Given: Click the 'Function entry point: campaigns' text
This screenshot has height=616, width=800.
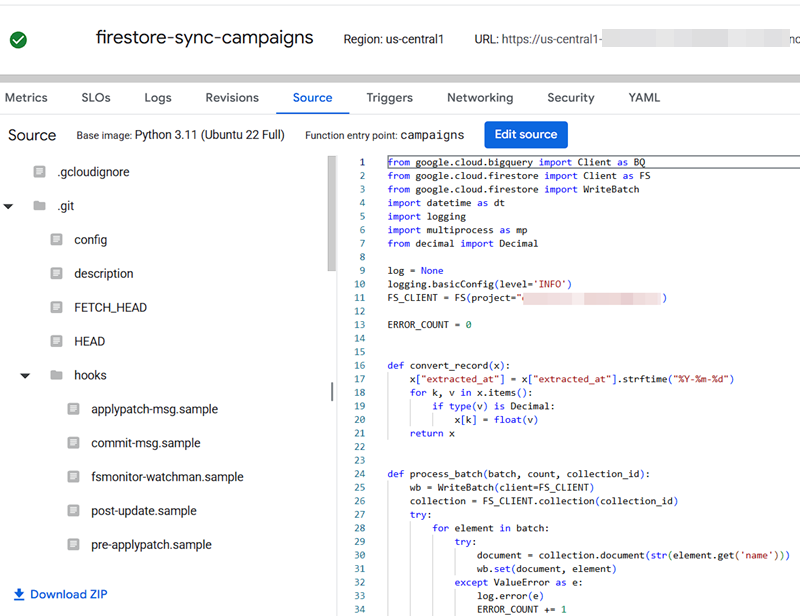Looking at the screenshot, I should coord(385,135).
